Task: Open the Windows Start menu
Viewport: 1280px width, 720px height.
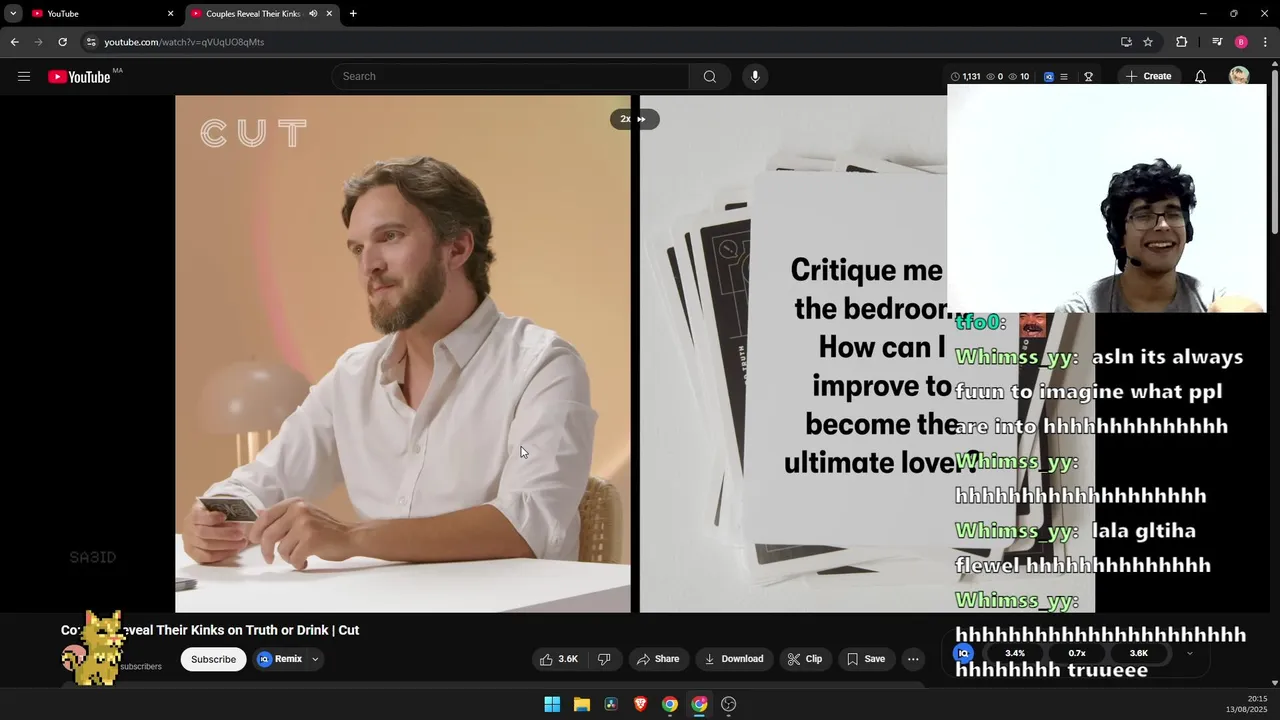Action: click(552, 704)
